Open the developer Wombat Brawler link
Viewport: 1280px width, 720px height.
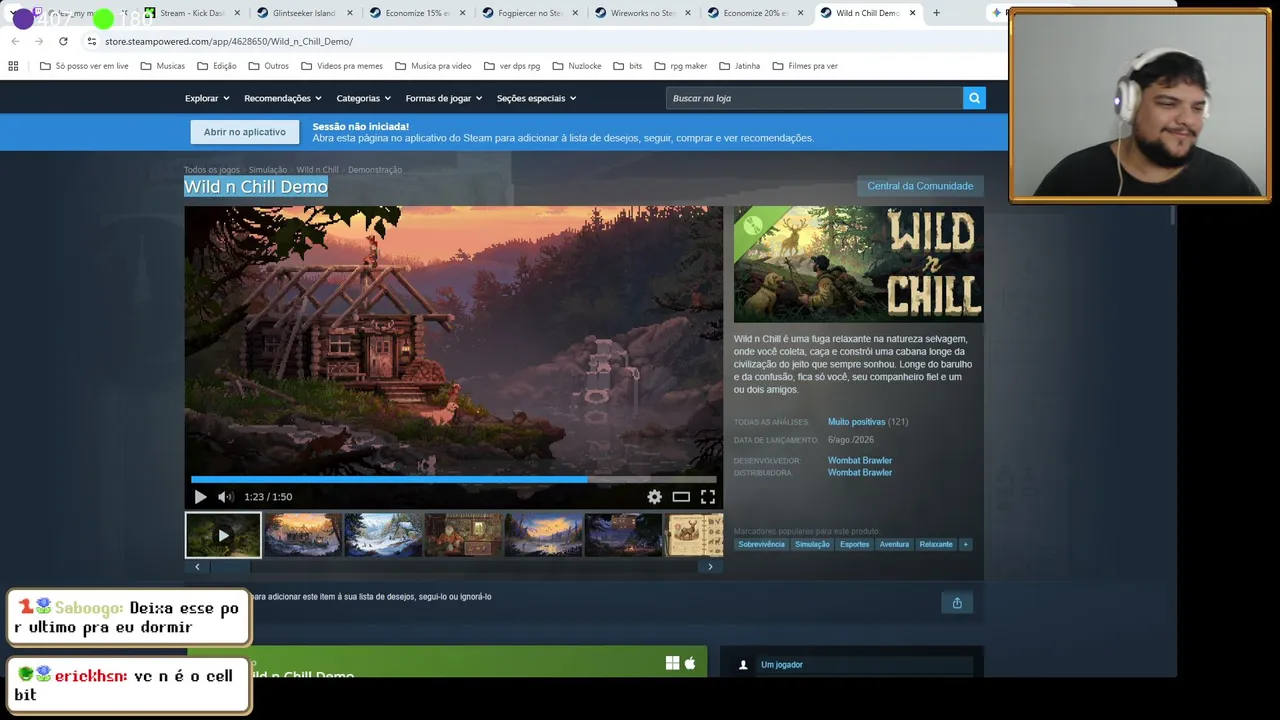(860, 461)
